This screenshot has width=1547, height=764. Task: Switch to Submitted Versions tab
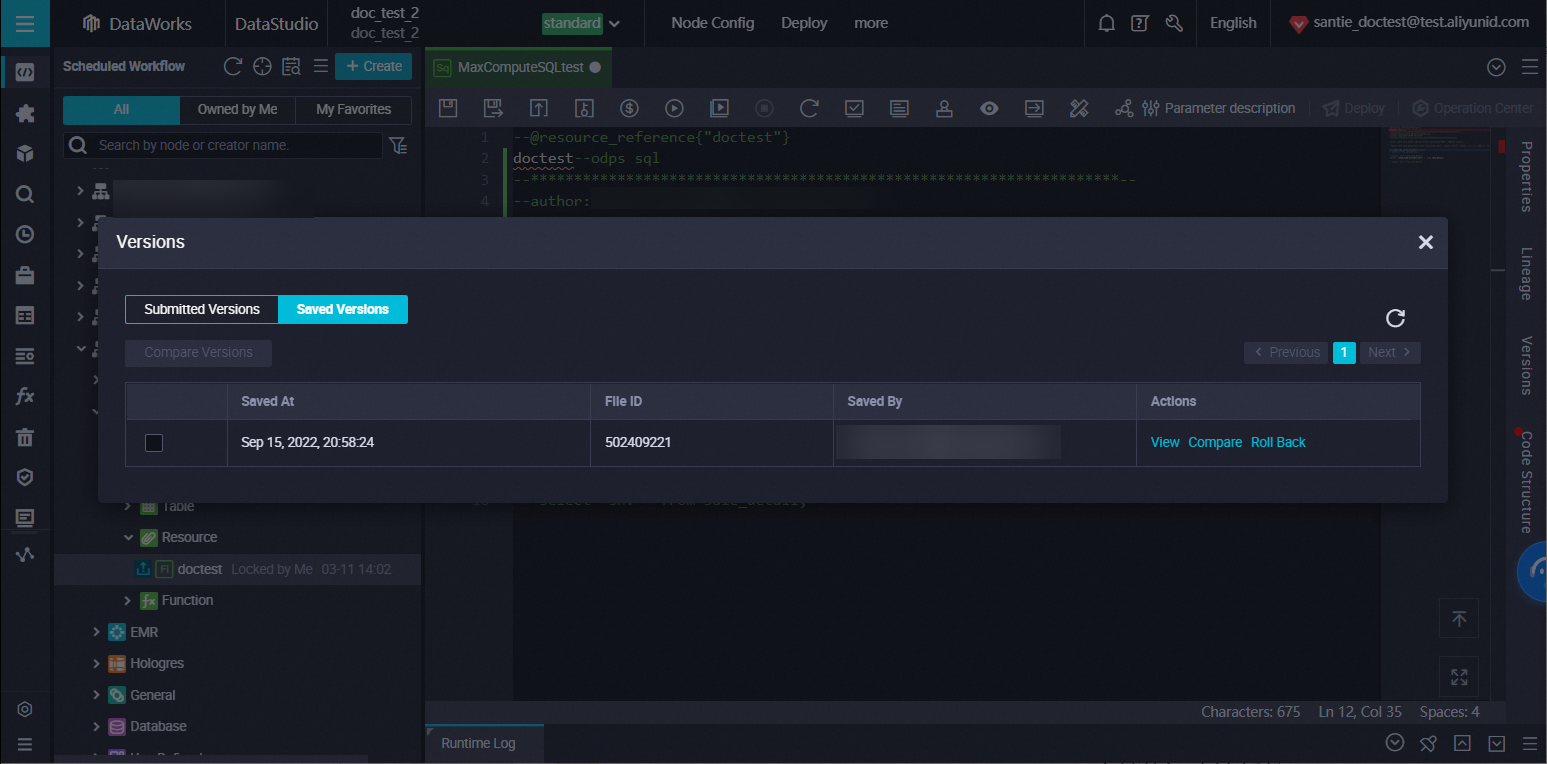pos(202,309)
